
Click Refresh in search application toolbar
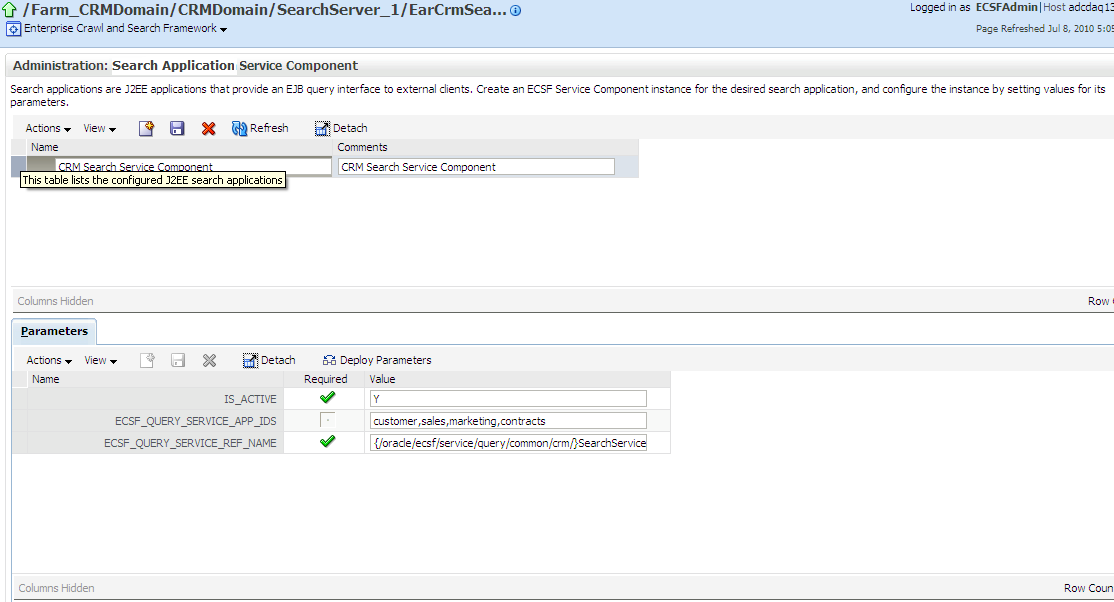pyautogui.click(x=260, y=128)
